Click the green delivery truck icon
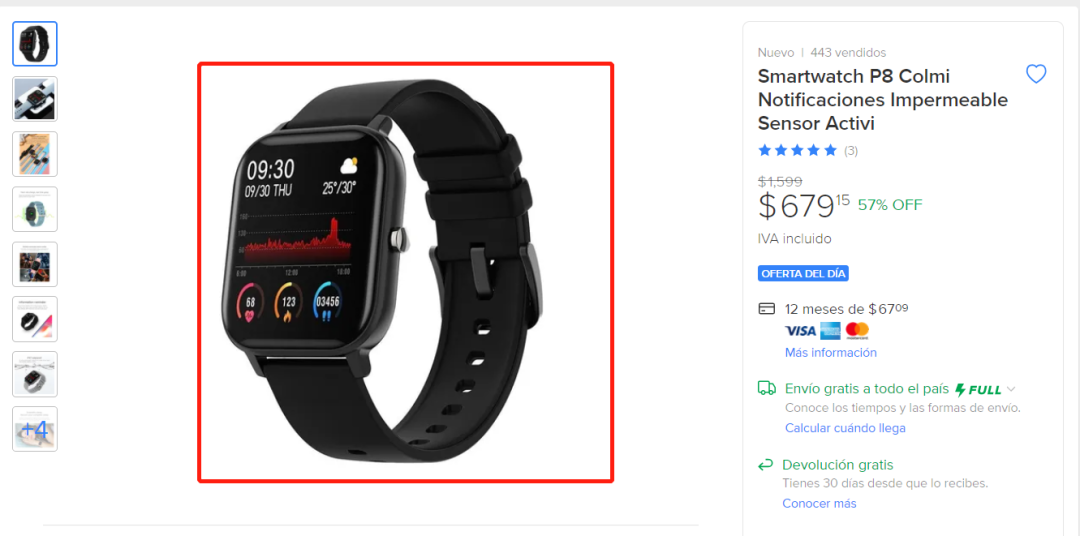 [x=767, y=389]
